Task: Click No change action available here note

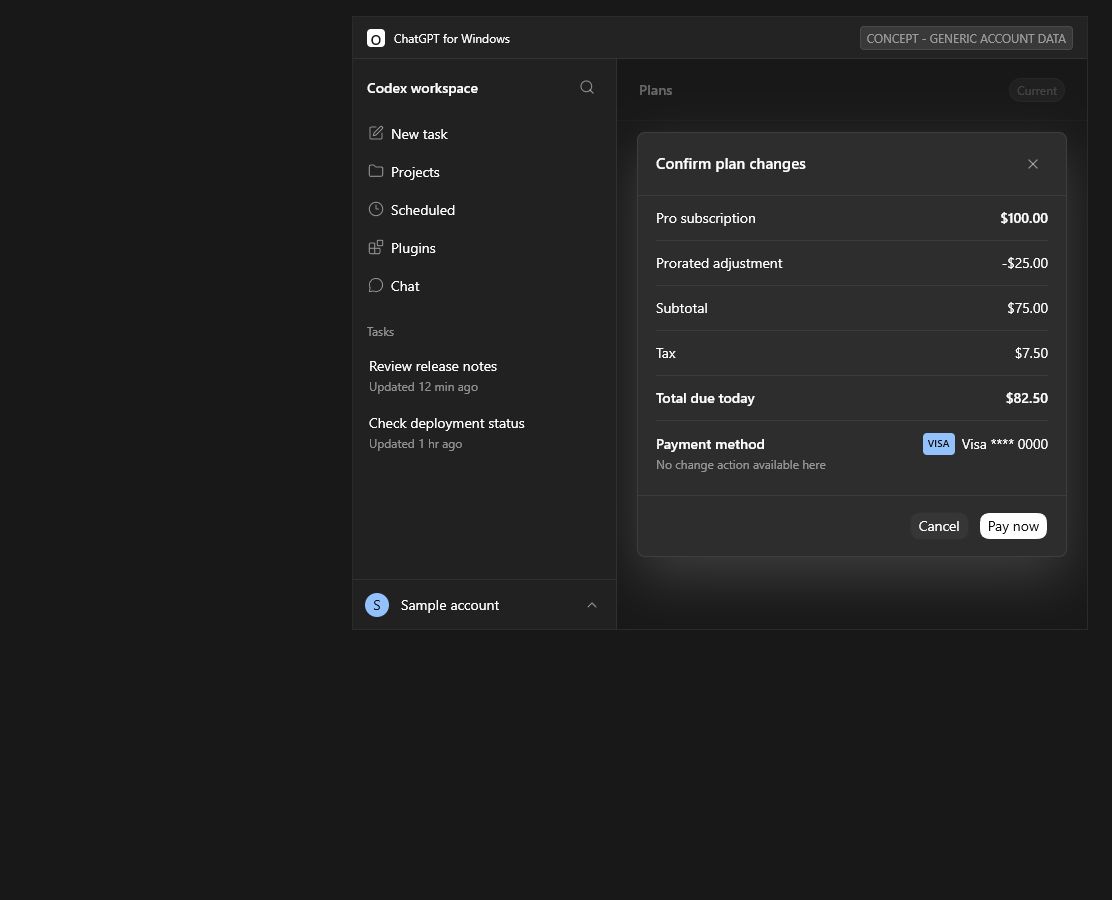Action: pyautogui.click(x=740, y=465)
